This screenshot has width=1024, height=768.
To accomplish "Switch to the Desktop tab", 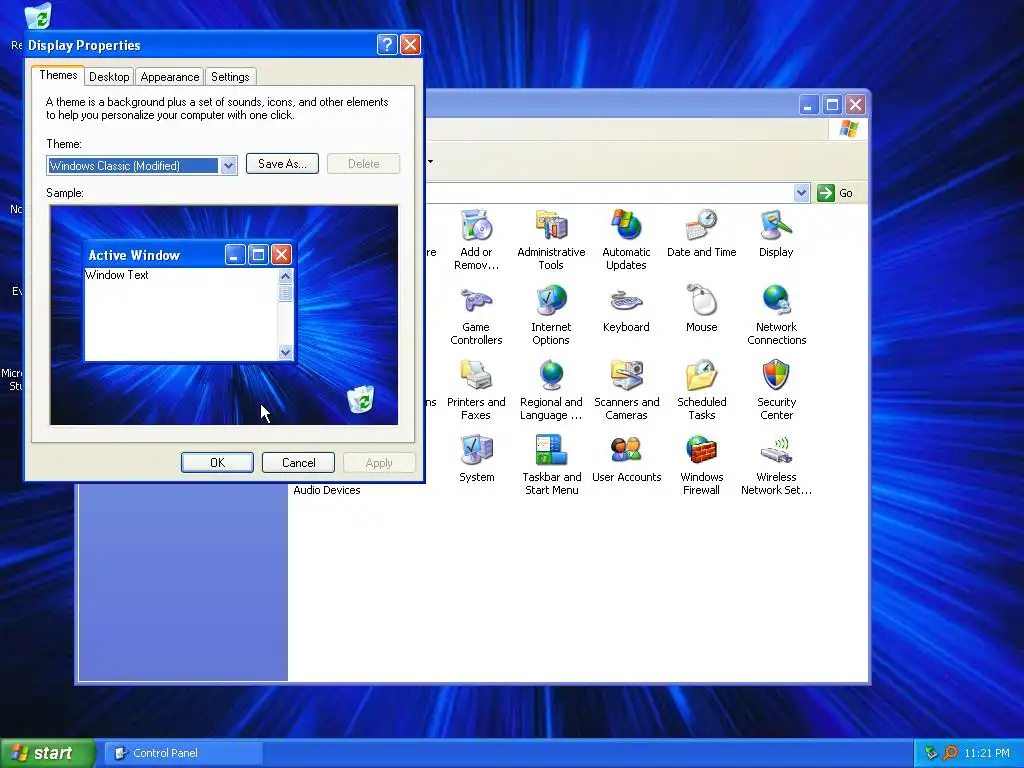I will pos(109,77).
